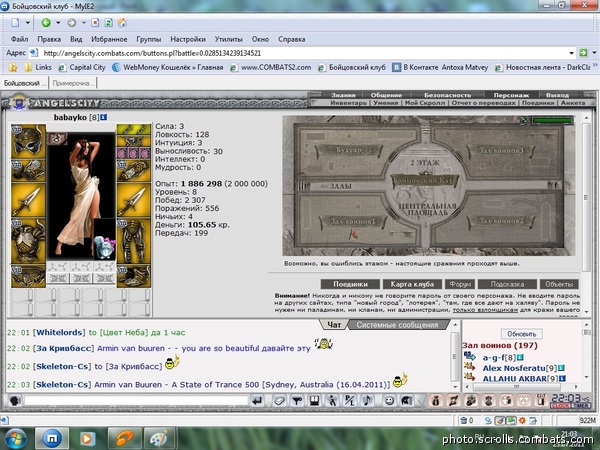Viewport: 600px width, 450px height.
Task: Switch to Системные сообщения chat tab
Action: [397, 325]
